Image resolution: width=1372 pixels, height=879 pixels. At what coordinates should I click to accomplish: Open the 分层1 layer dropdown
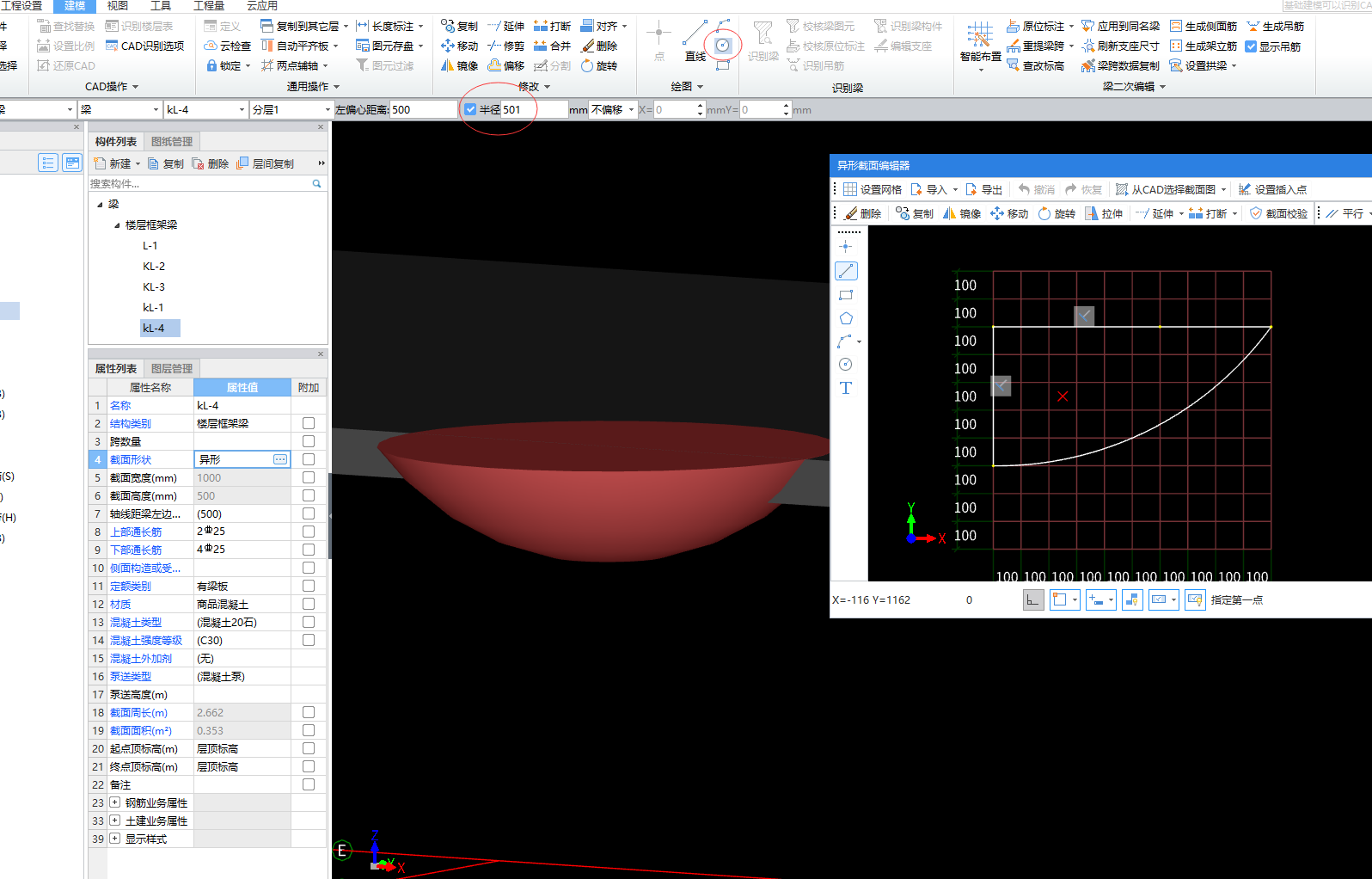tap(327, 109)
